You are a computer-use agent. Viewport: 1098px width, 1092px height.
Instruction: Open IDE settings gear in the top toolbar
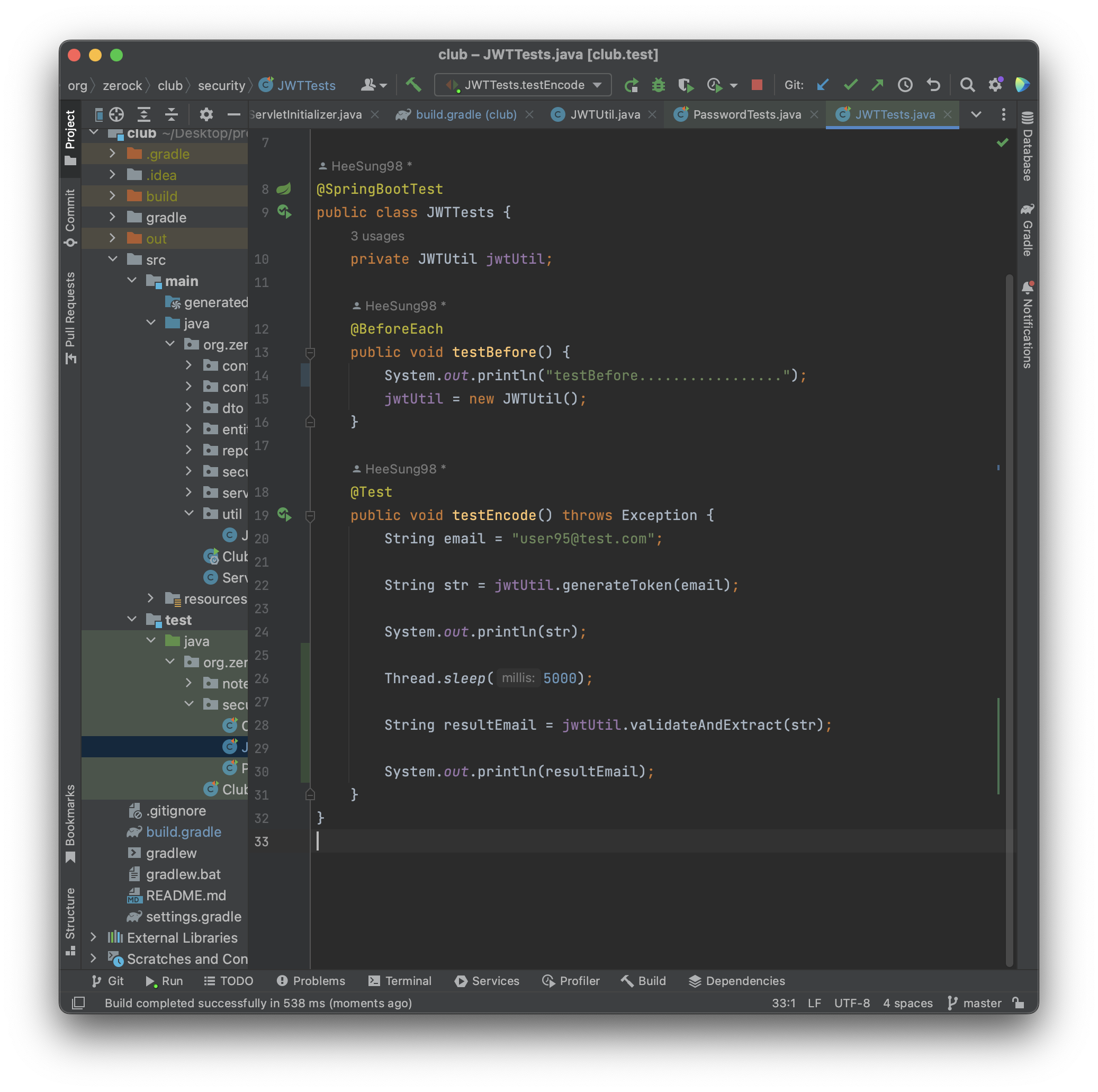coord(995,85)
